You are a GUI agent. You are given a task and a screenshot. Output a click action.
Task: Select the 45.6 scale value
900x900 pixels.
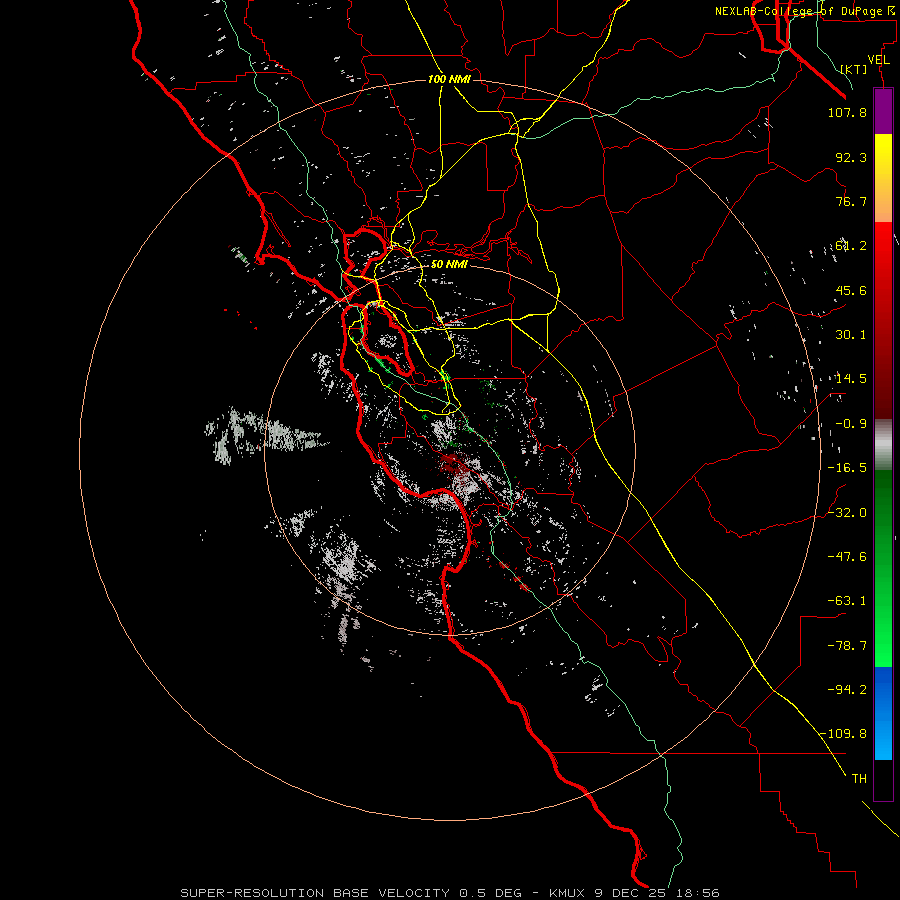pyautogui.click(x=851, y=290)
